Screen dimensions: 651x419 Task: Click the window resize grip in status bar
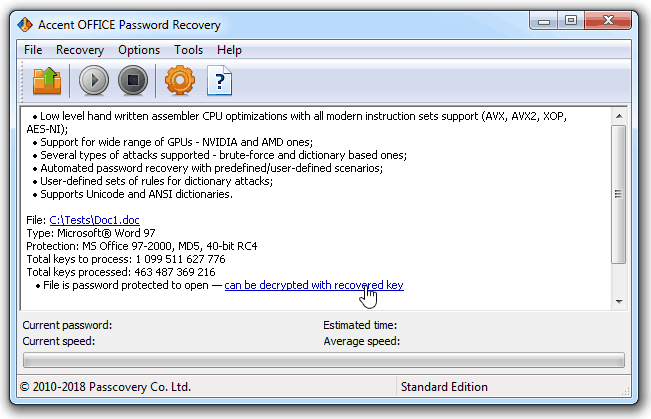click(625, 390)
